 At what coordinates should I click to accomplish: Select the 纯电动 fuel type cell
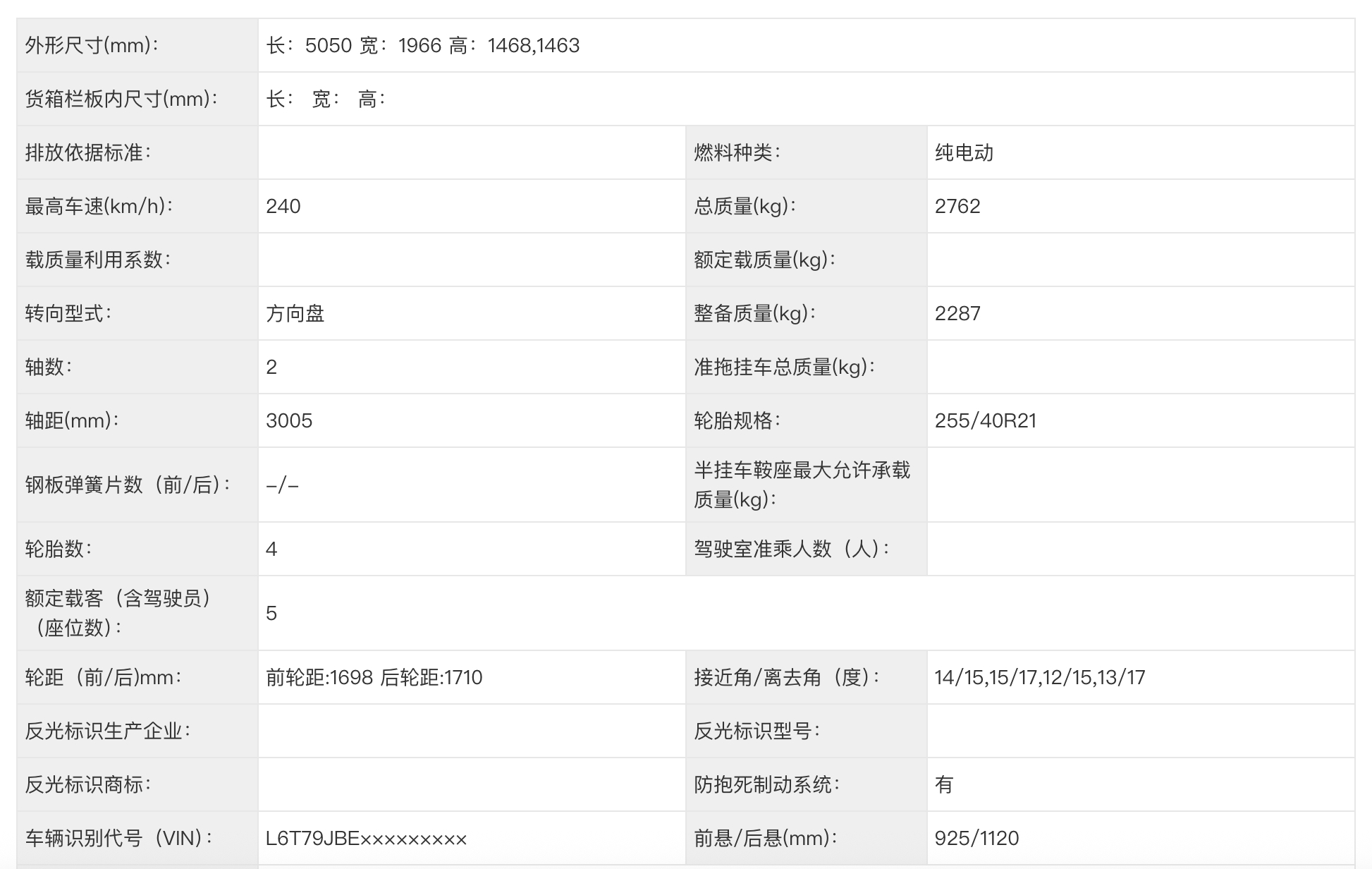[964, 153]
